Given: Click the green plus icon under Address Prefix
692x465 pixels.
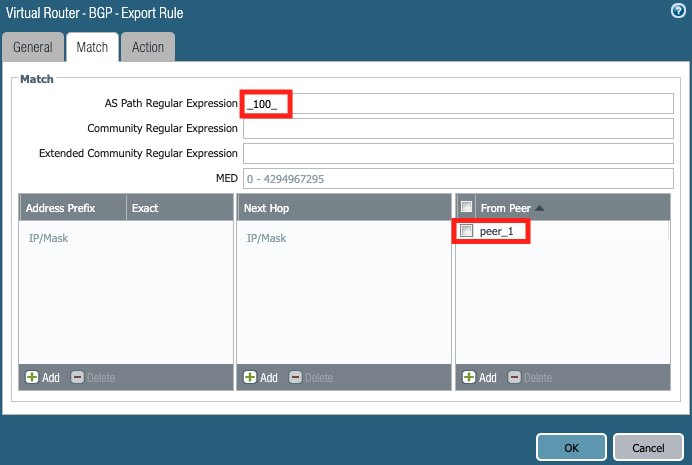Looking at the screenshot, I should click(x=32, y=377).
